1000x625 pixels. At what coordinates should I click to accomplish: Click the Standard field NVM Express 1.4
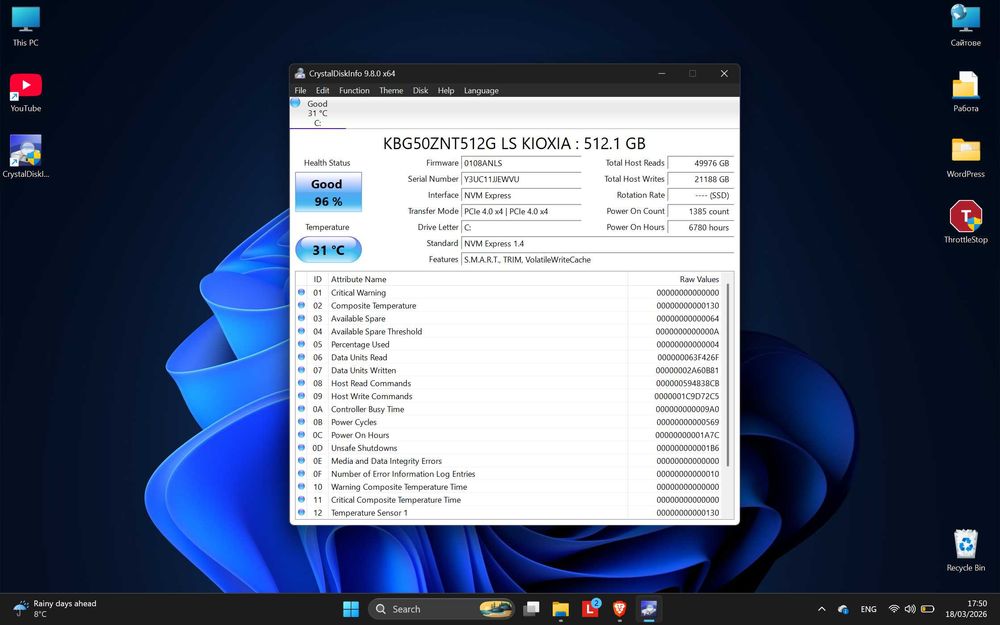click(x=597, y=244)
